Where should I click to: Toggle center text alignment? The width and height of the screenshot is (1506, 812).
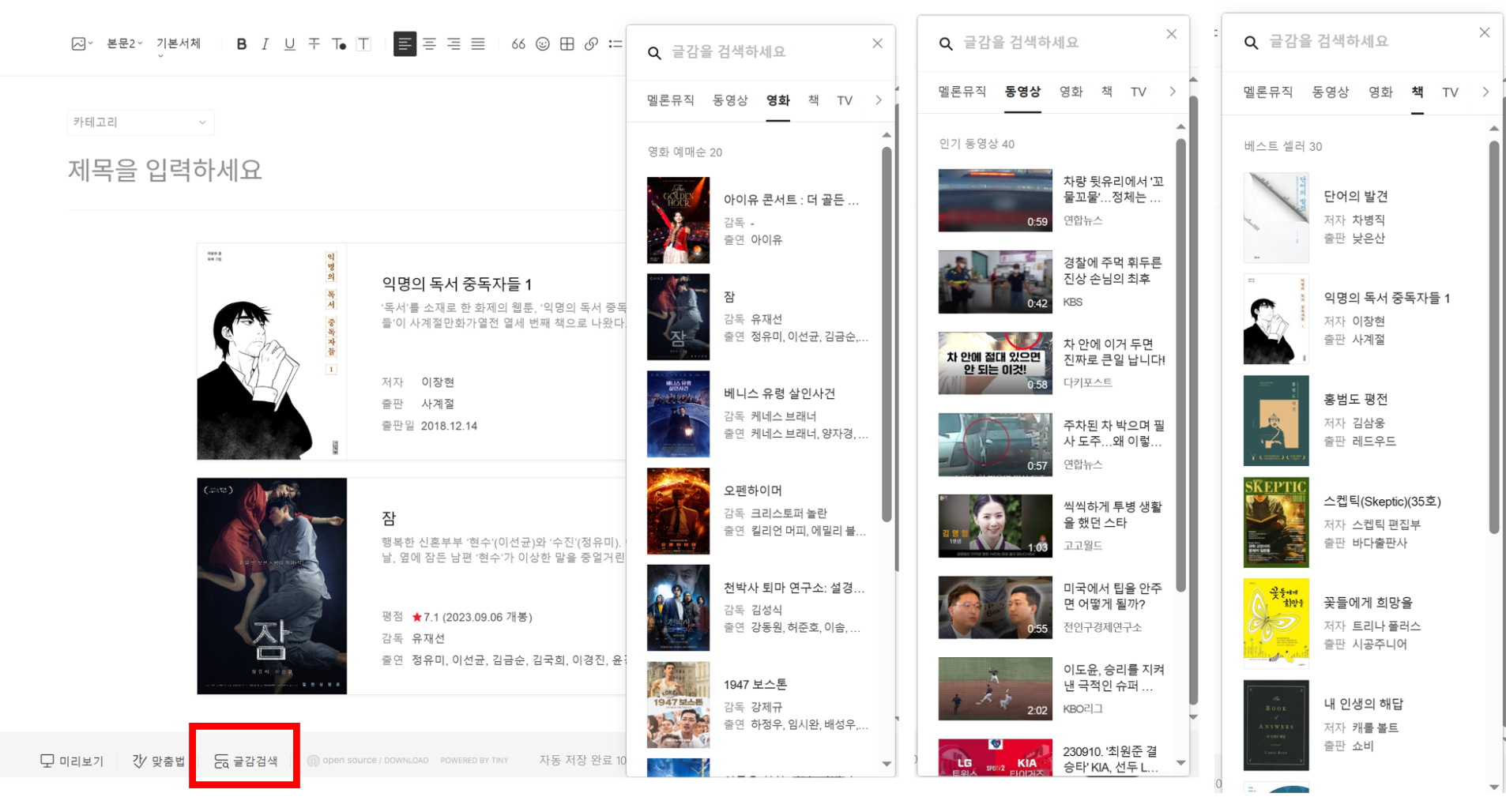tap(429, 44)
